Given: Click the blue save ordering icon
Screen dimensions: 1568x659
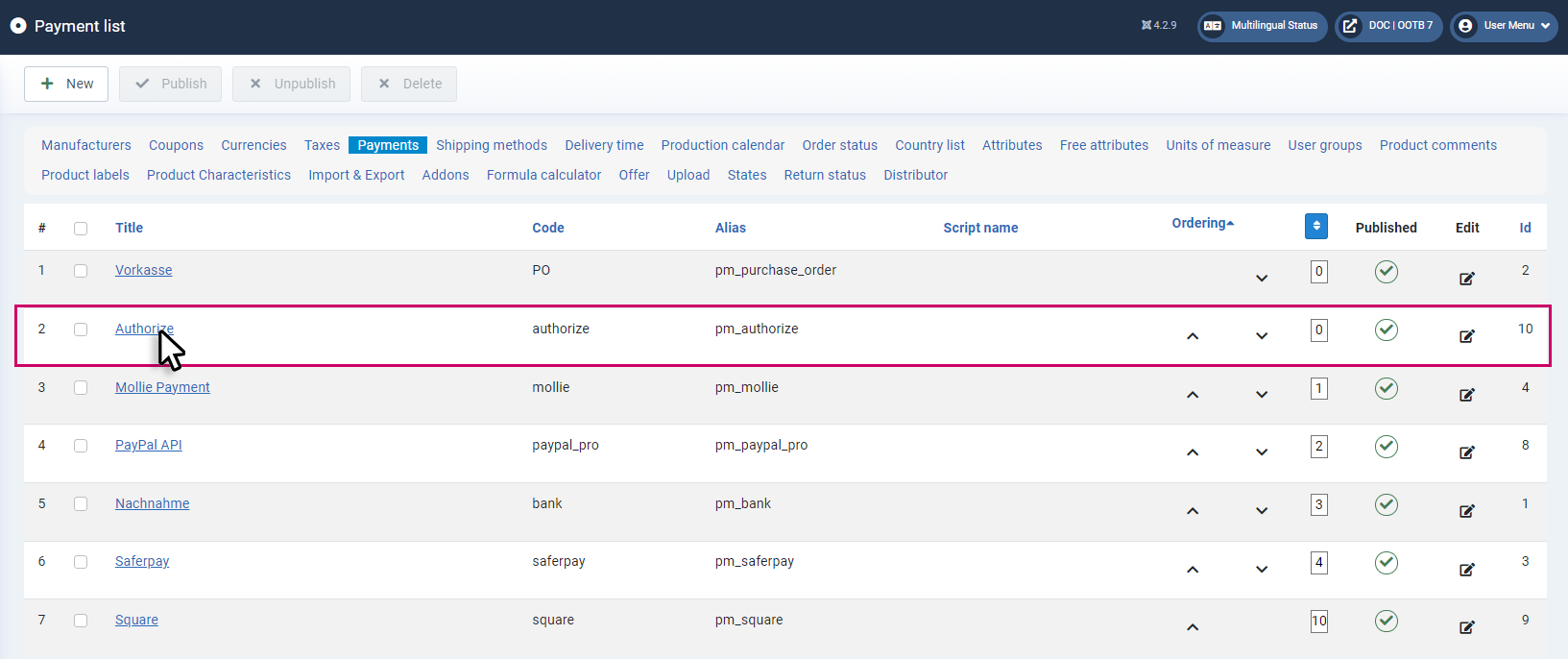Looking at the screenshot, I should (1316, 226).
